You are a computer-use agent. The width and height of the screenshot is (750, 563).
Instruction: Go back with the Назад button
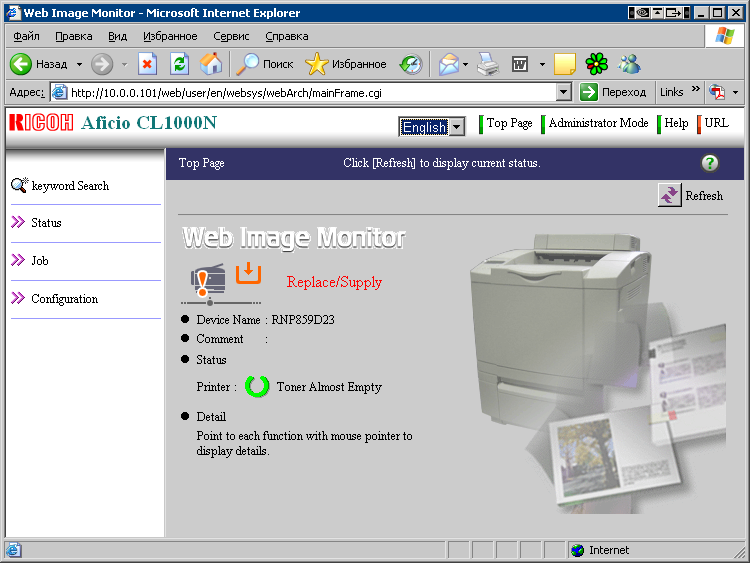click(x=38, y=64)
